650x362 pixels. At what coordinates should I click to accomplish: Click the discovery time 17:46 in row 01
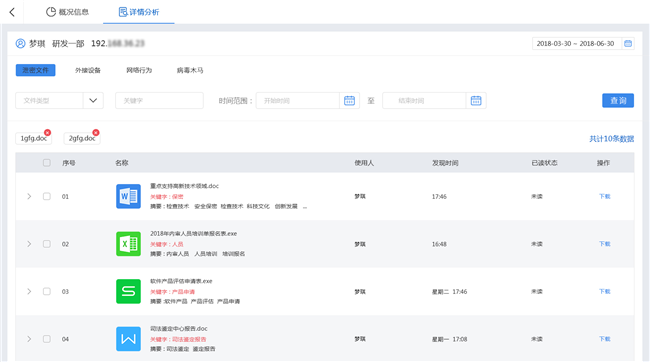tap(439, 196)
